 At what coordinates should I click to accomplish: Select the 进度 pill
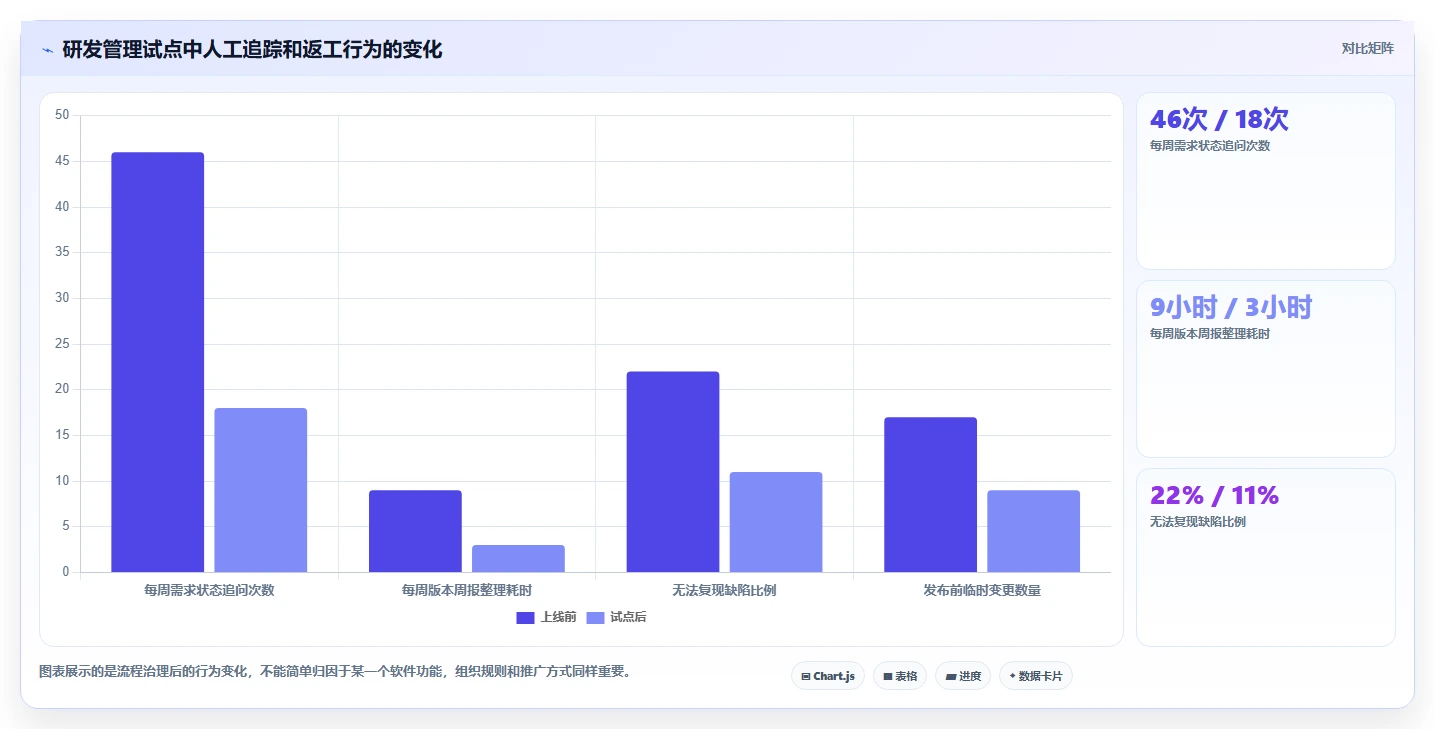(x=963, y=676)
